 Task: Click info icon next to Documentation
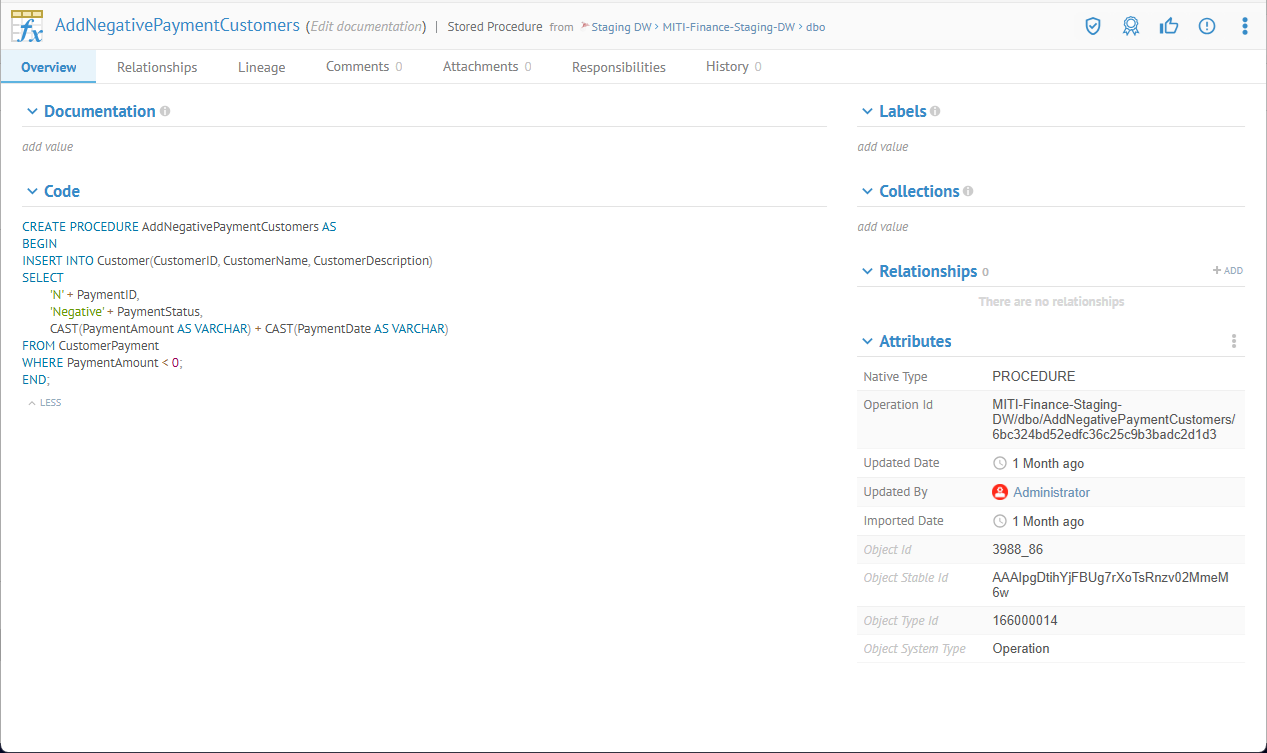tap(165, 111)
